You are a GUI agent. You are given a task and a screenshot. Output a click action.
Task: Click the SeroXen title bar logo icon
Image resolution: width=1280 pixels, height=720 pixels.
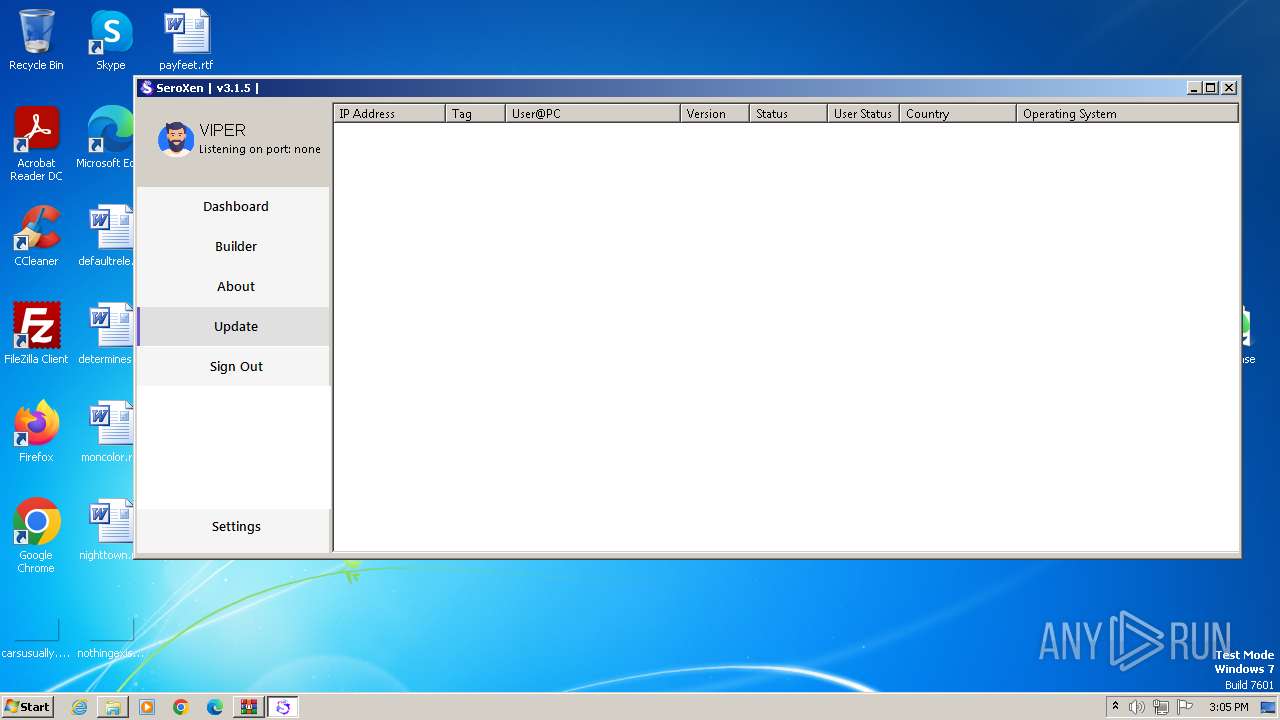146,88
